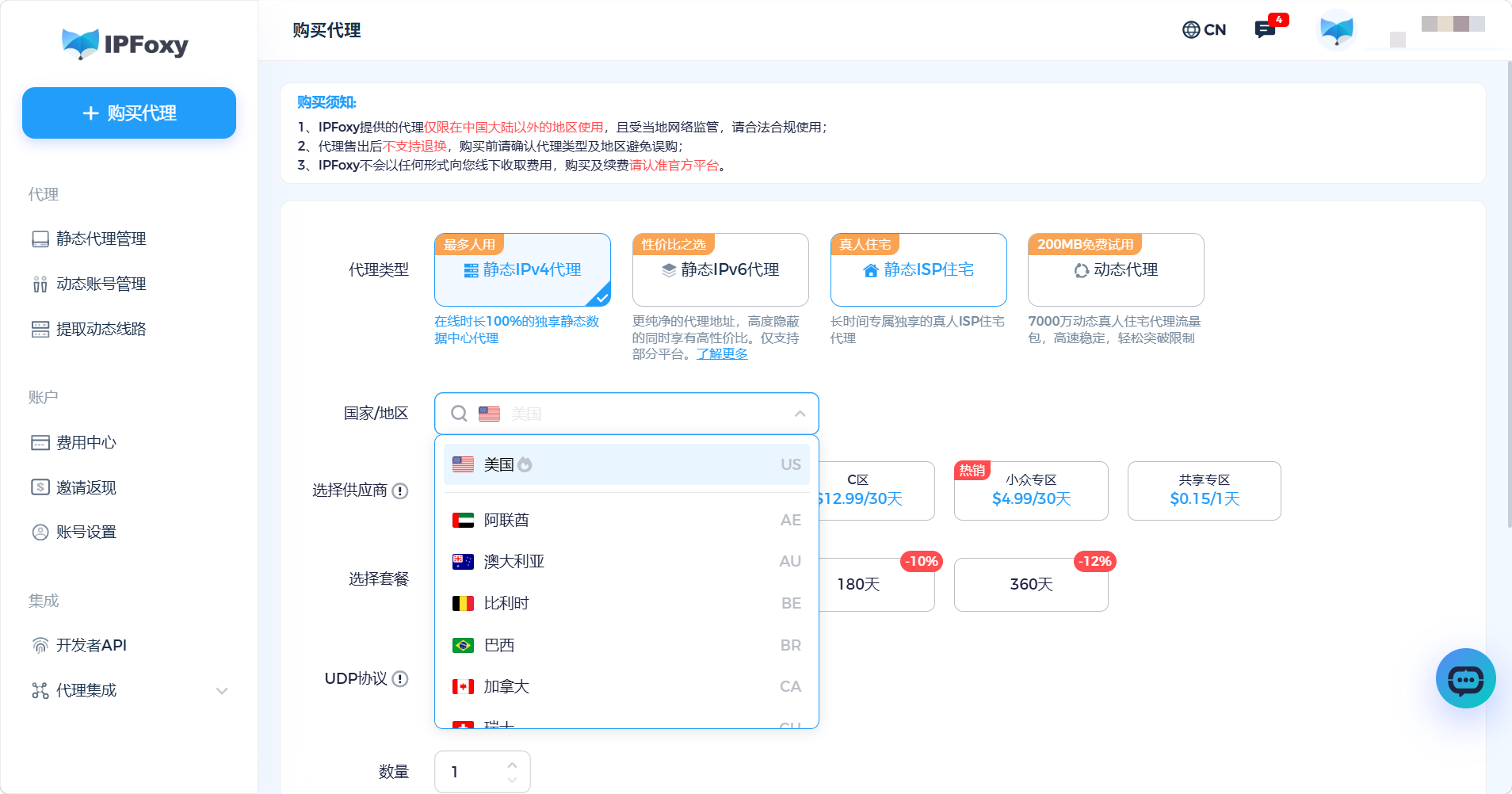
Task: Choose 美国 from the country list
Action: [627, 464]
